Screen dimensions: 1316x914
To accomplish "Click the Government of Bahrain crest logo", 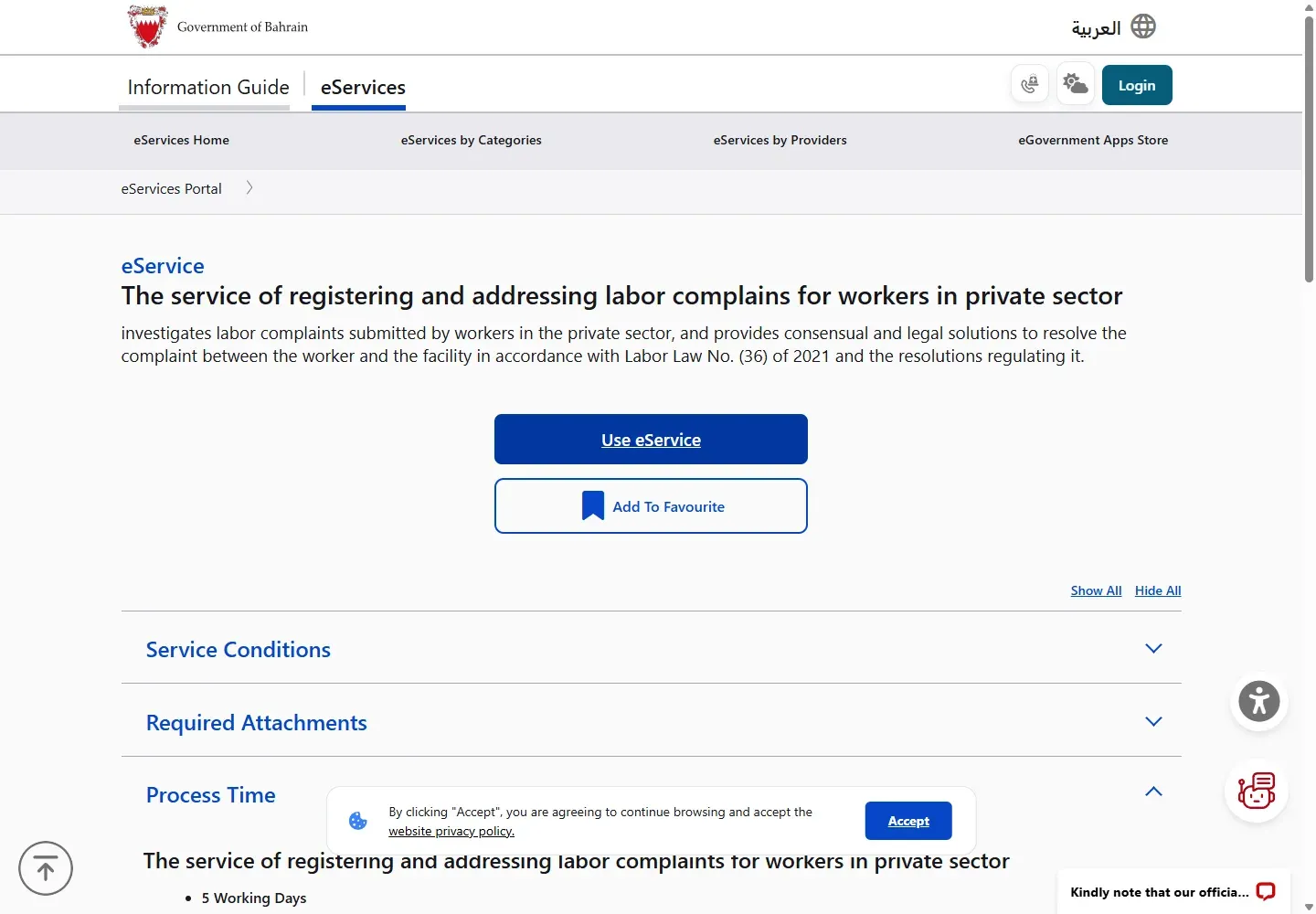I will [x=147, y=27].
